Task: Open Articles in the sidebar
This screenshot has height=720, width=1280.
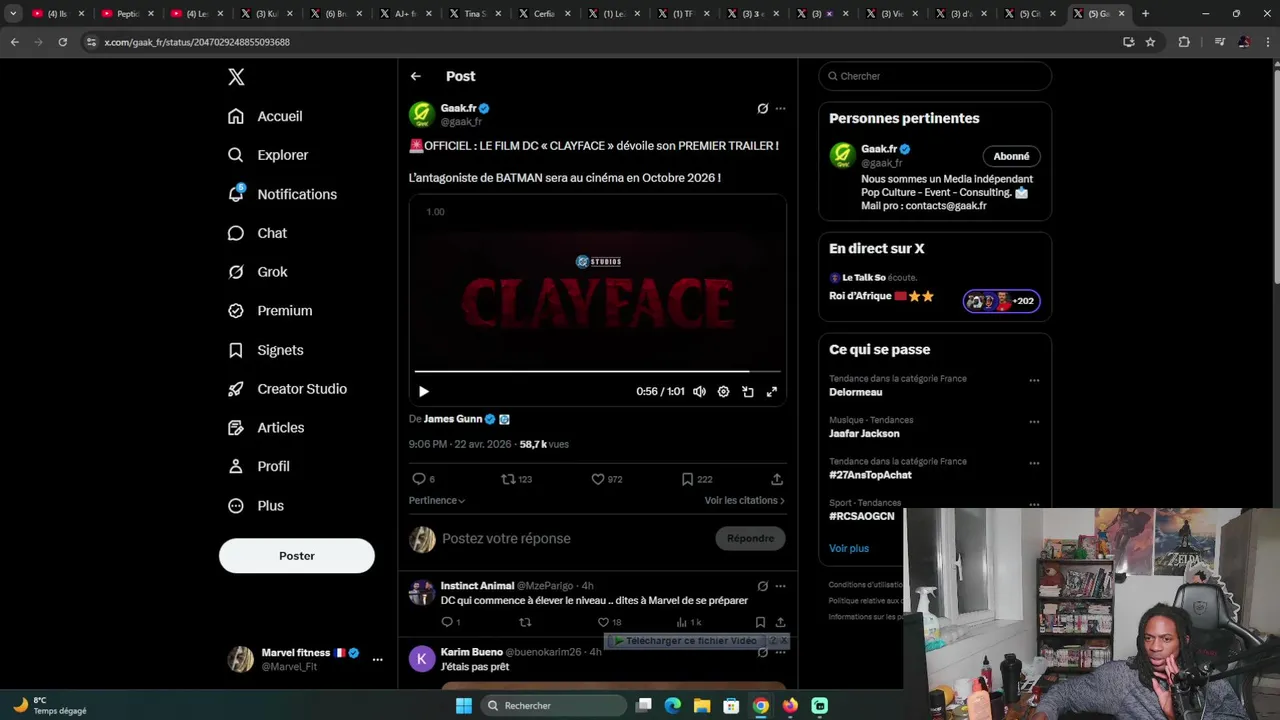Action: coord(266,428)
